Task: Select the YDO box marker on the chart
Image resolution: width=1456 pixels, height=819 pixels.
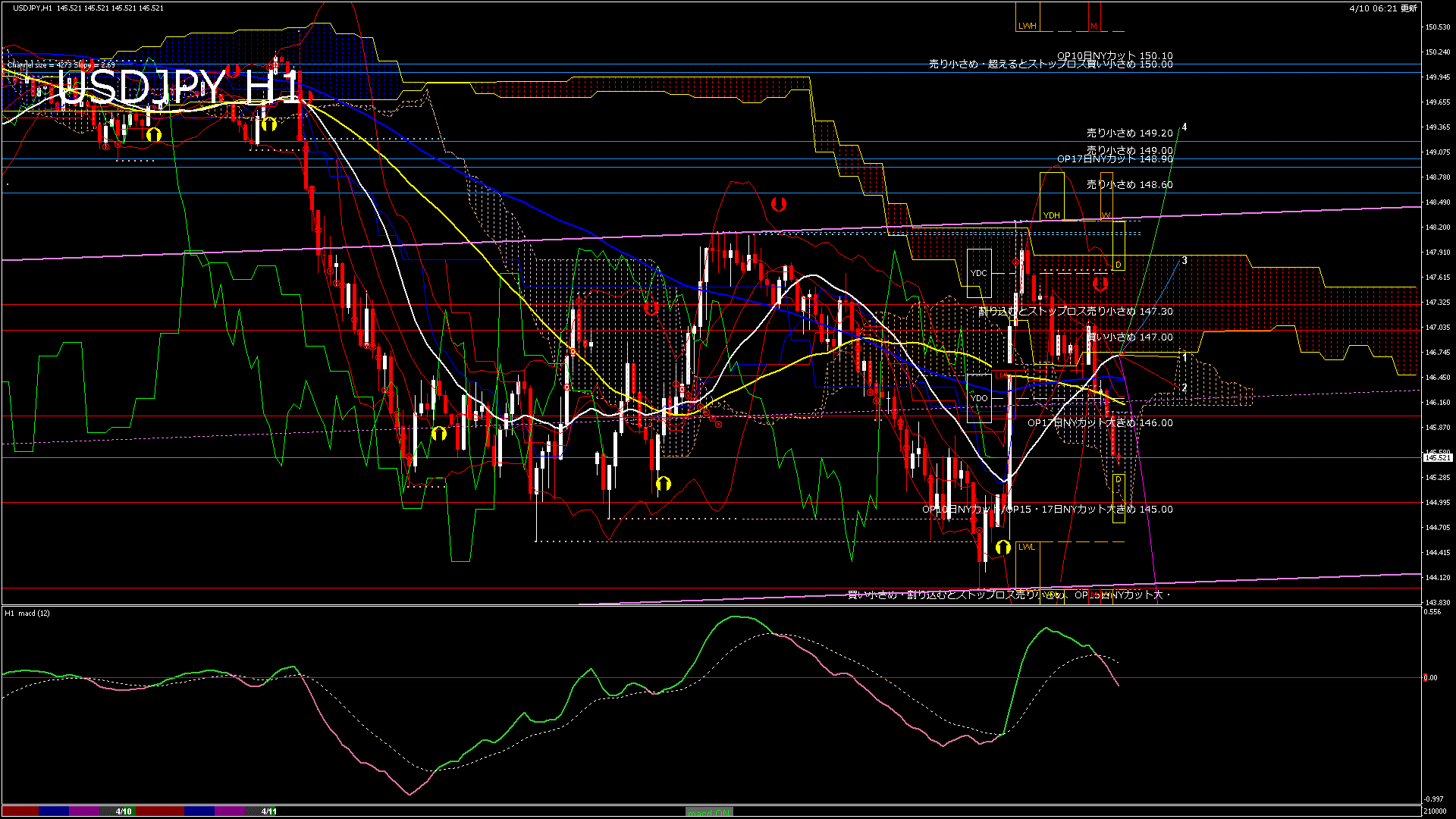Action: pyautogui.click(x=979, y=397)
